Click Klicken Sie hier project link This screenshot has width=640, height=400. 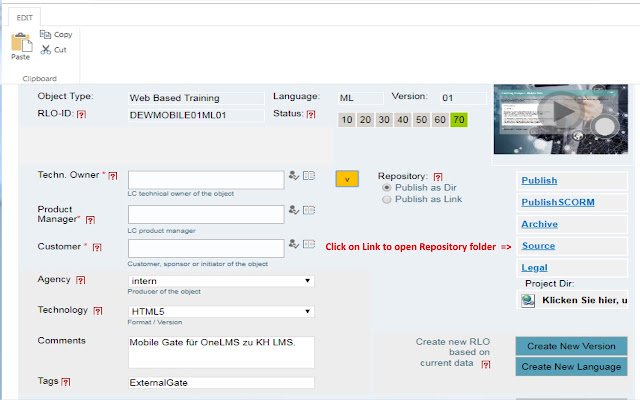[x=584, y=300]
